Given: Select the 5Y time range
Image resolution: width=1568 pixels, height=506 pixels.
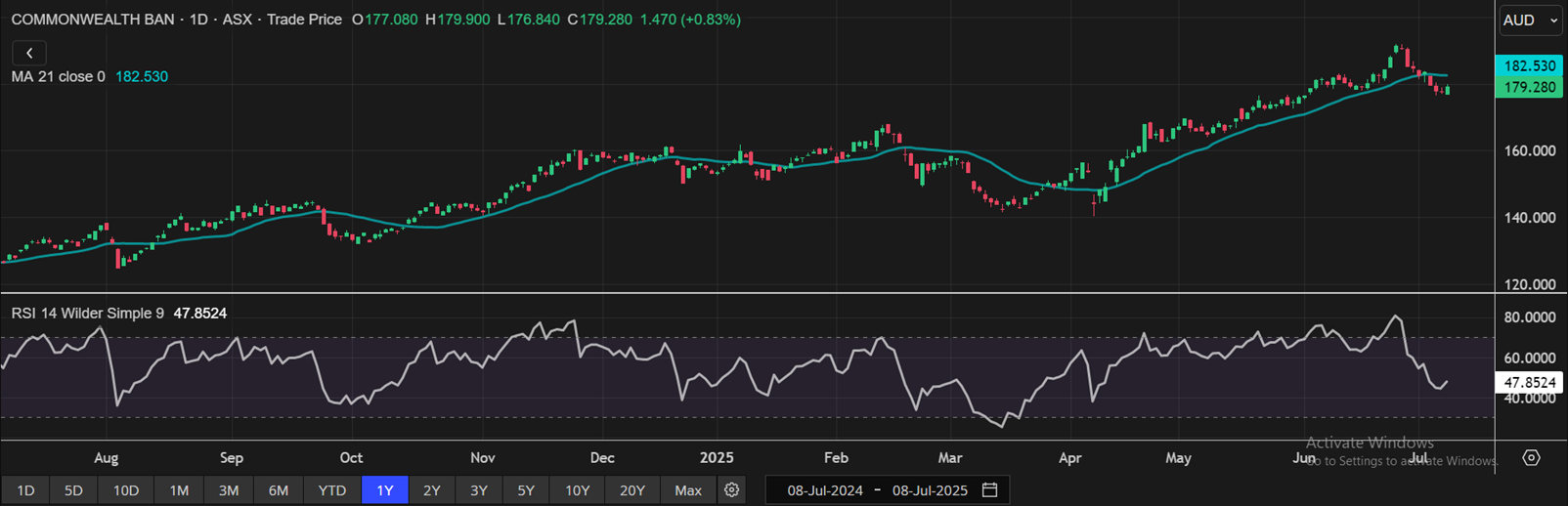Looking at the screenshot, I should (x=526, y=490).
